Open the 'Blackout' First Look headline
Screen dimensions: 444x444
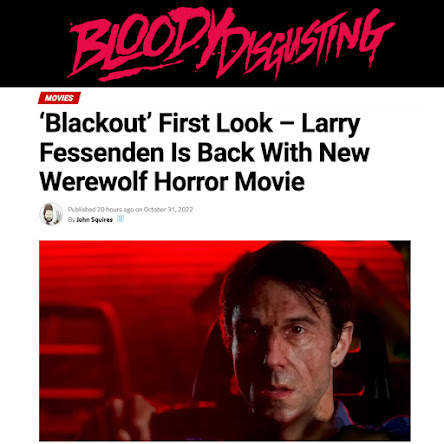click(204, 152)
